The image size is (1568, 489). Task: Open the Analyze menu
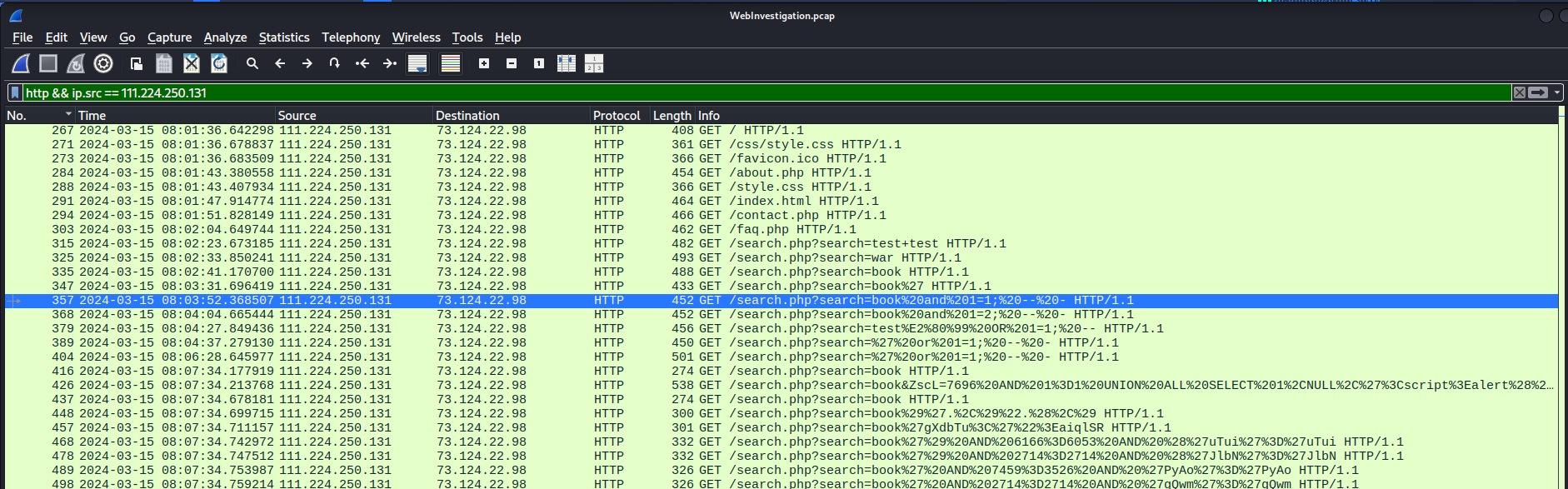coord(225,37)
